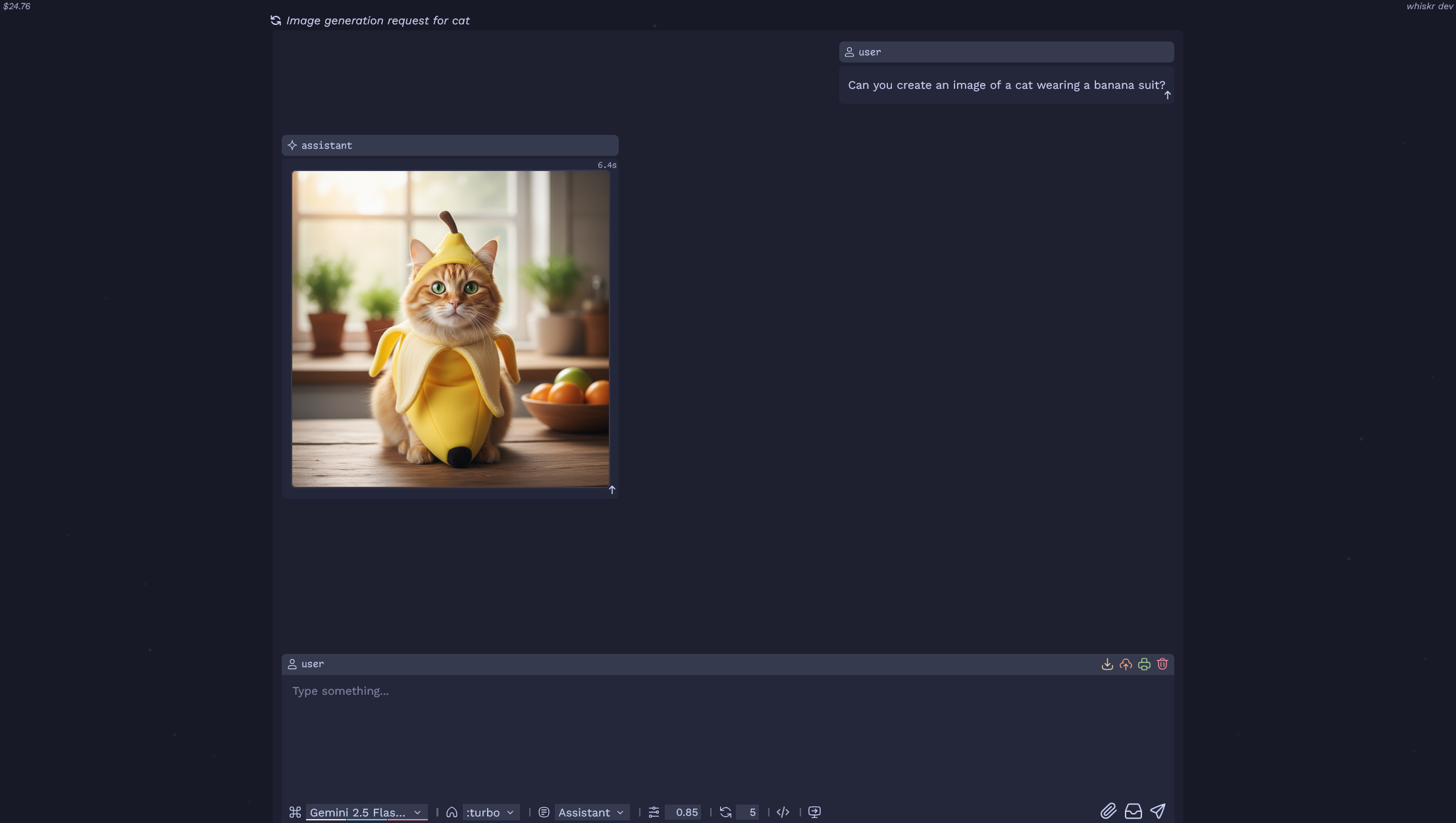
Task: Click the inbox tray icon
Action: 1133,811
